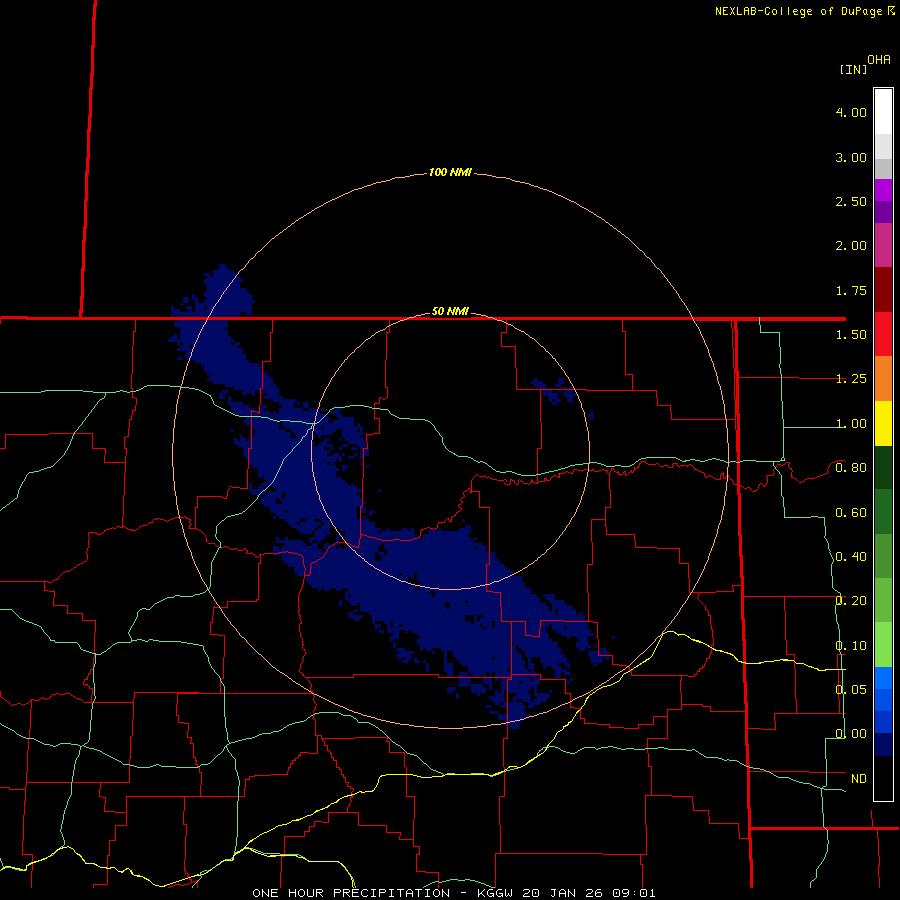Click the 1.25 legend value

[851, 379]
